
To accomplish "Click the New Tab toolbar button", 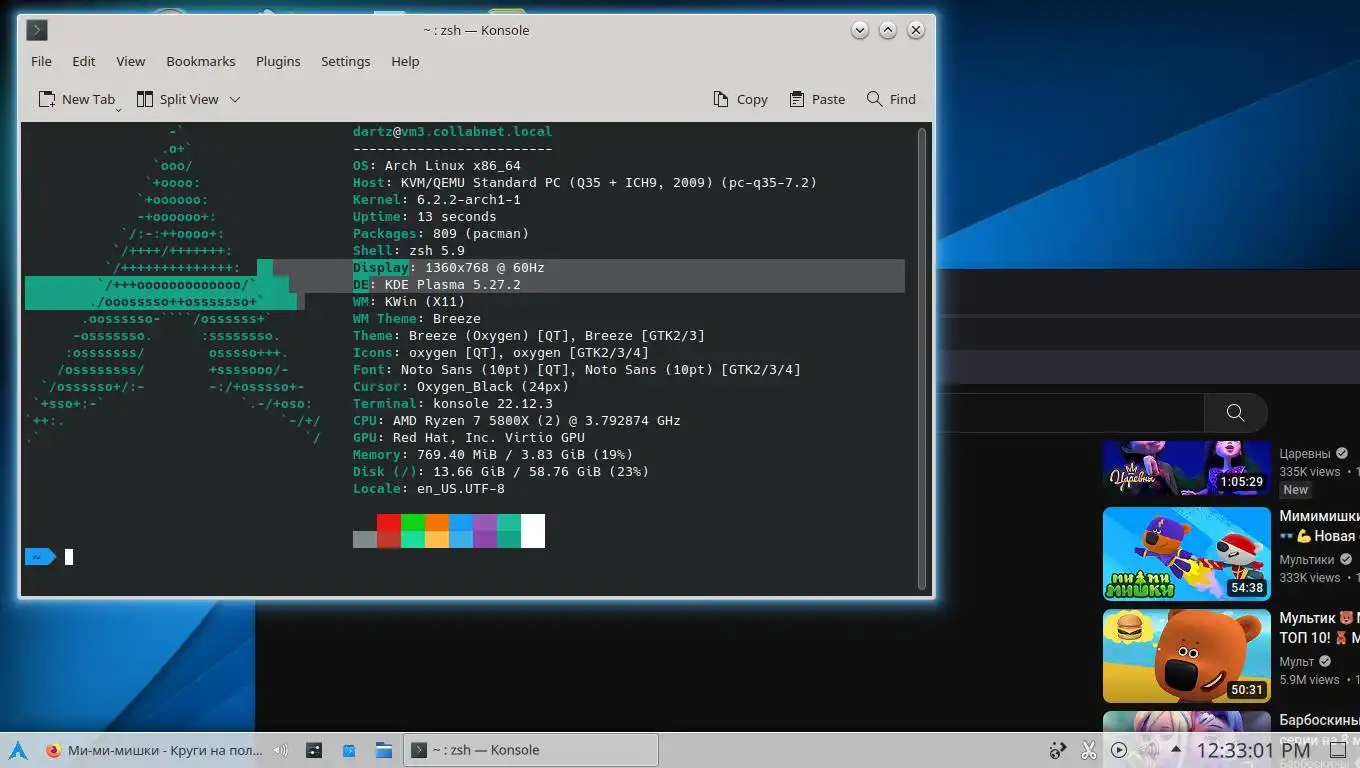I will click(x=76, y=99).
